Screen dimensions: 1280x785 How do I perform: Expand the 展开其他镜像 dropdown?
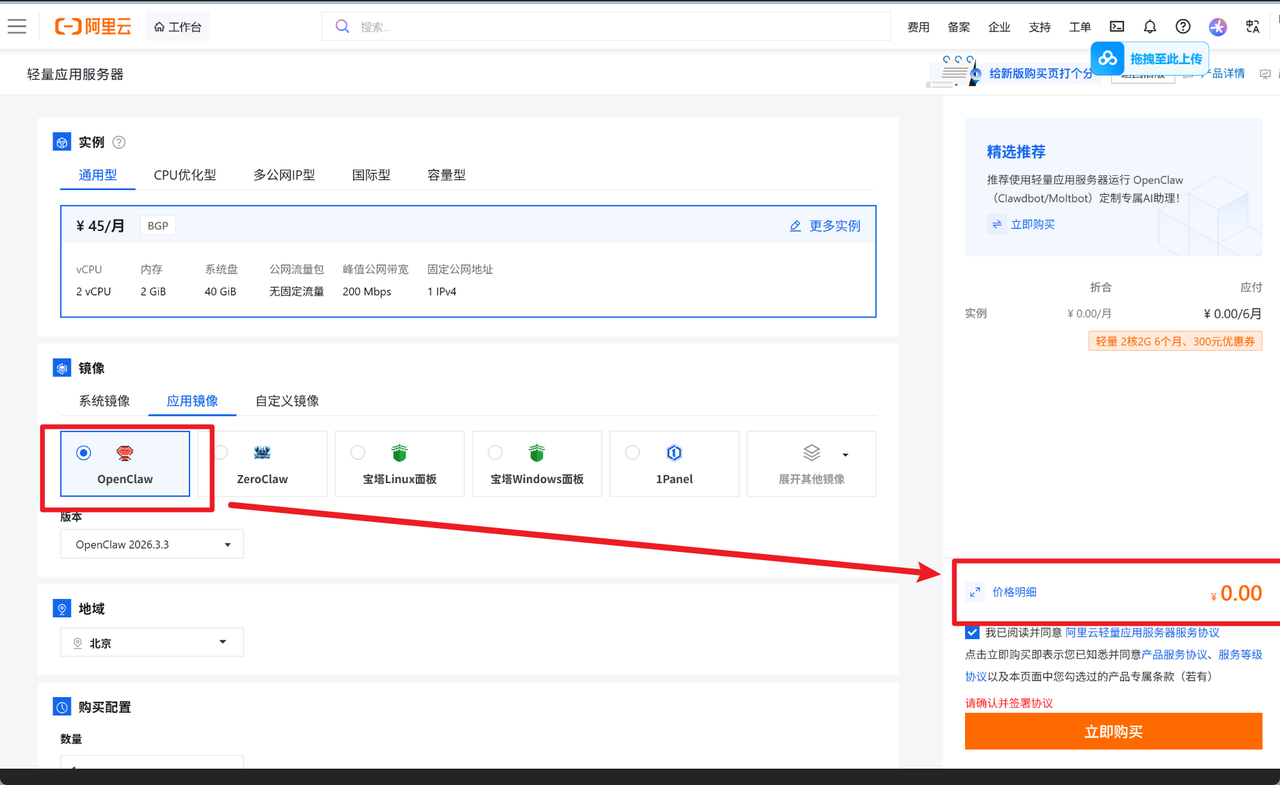(x=812, y=464)
